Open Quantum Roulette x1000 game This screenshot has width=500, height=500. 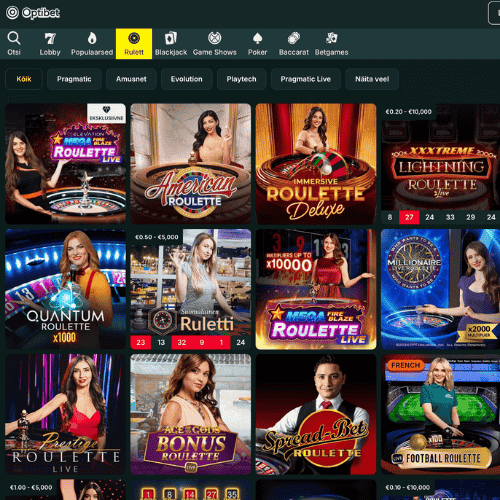coord(65,289)
